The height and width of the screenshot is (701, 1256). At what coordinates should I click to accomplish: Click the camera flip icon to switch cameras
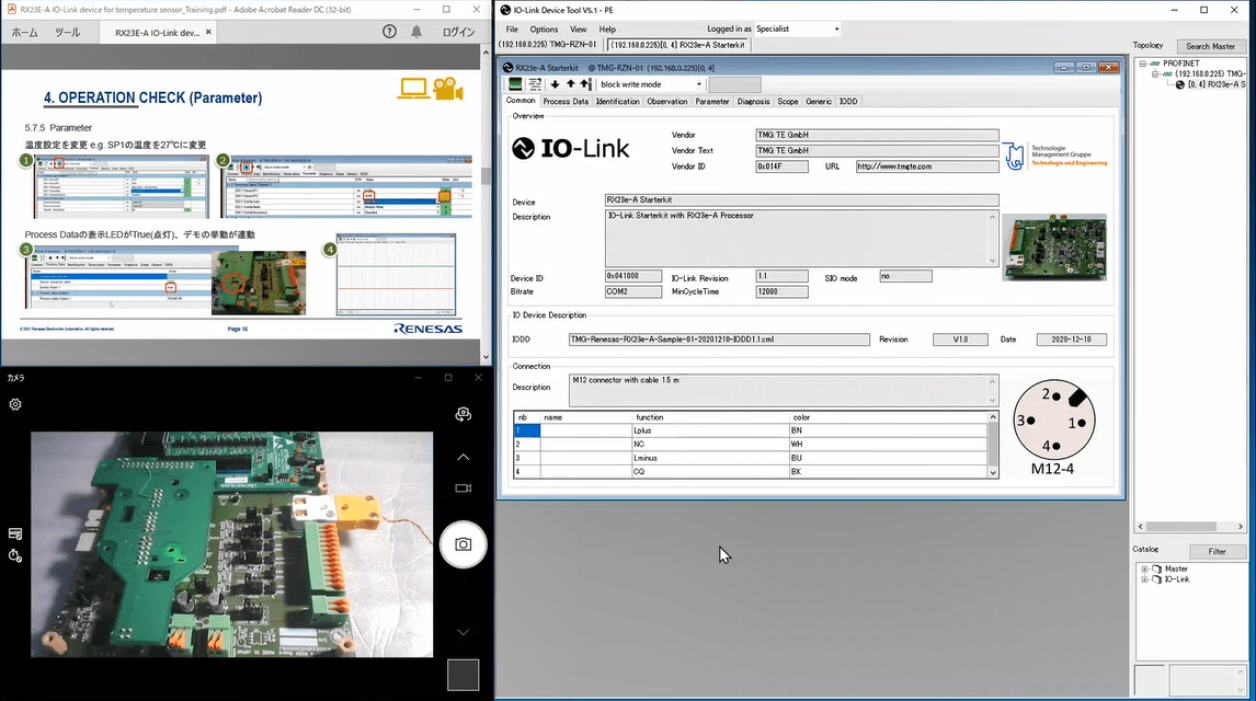464,413
